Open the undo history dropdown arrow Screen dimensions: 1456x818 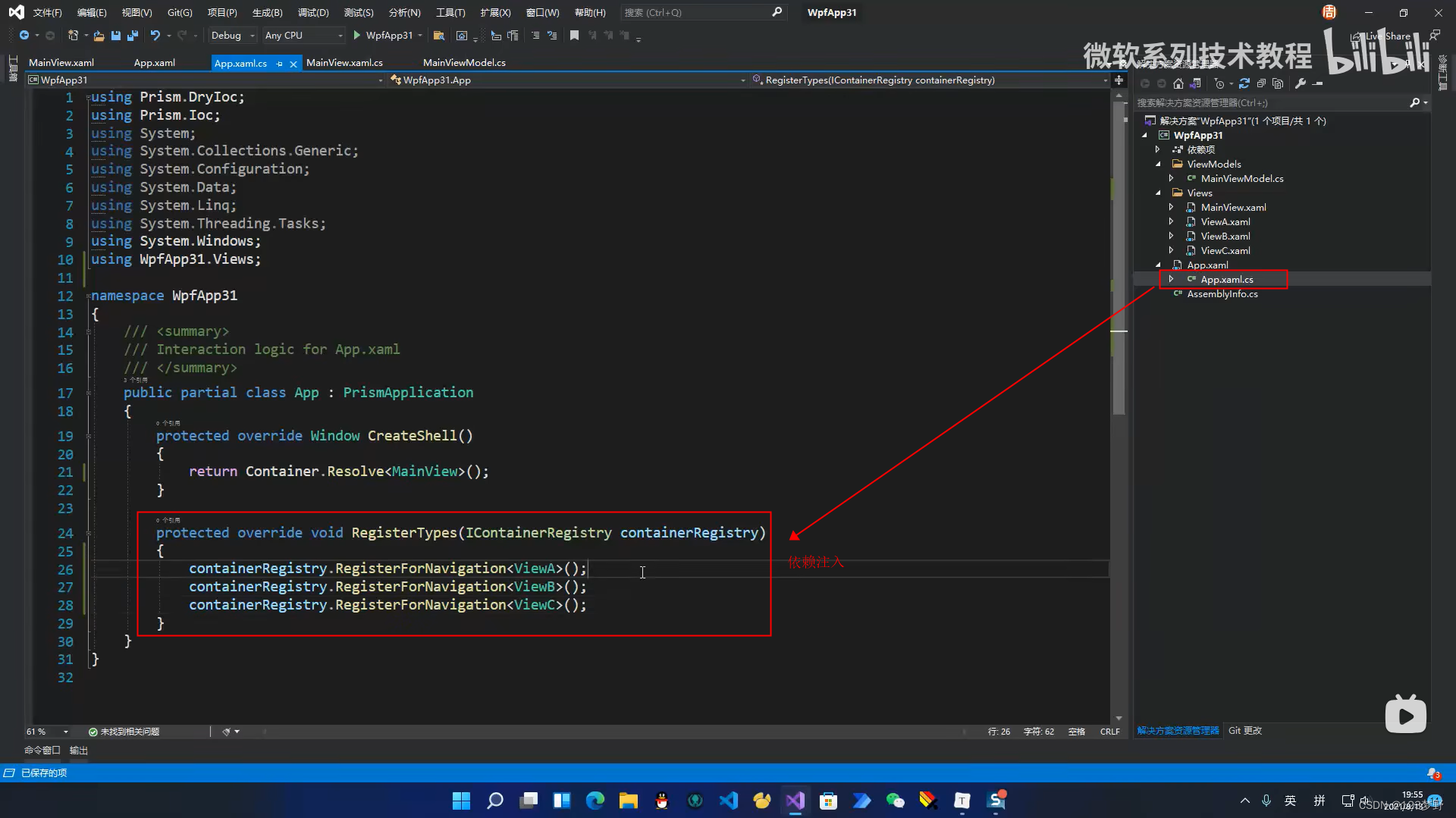pyautogui.click(x=168, y=36)
